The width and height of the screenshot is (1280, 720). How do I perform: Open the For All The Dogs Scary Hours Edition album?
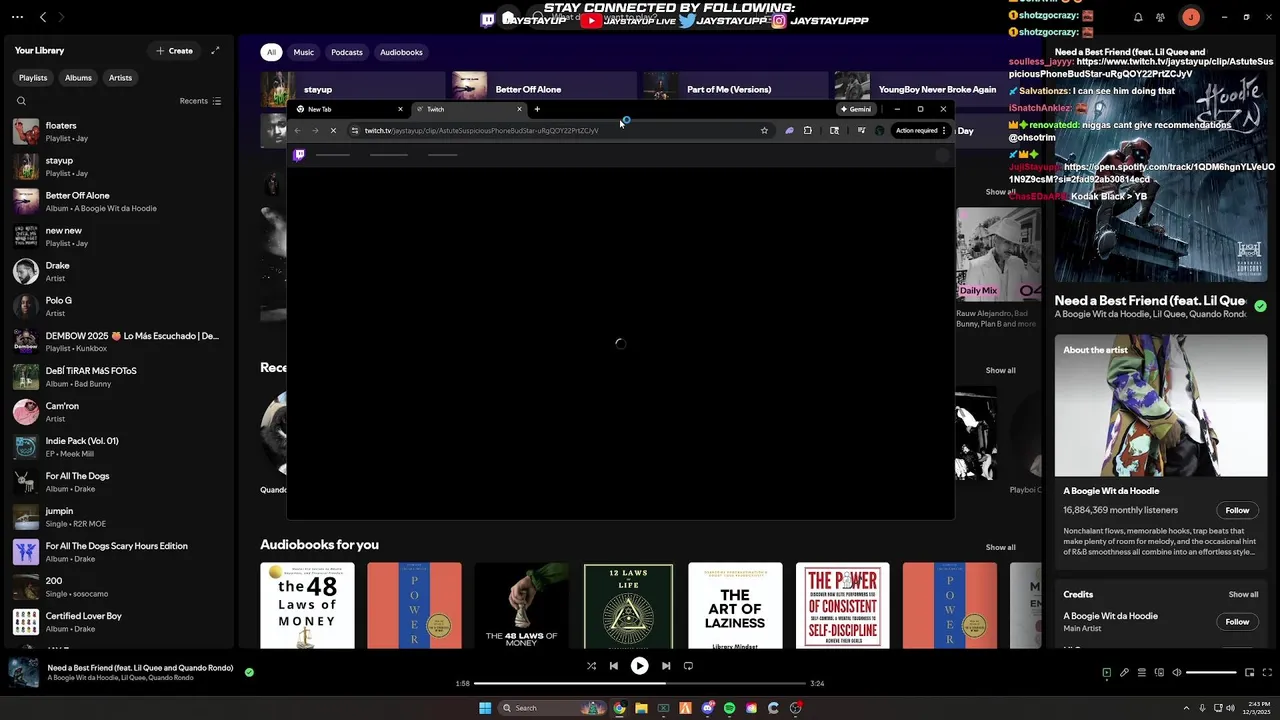118,552
